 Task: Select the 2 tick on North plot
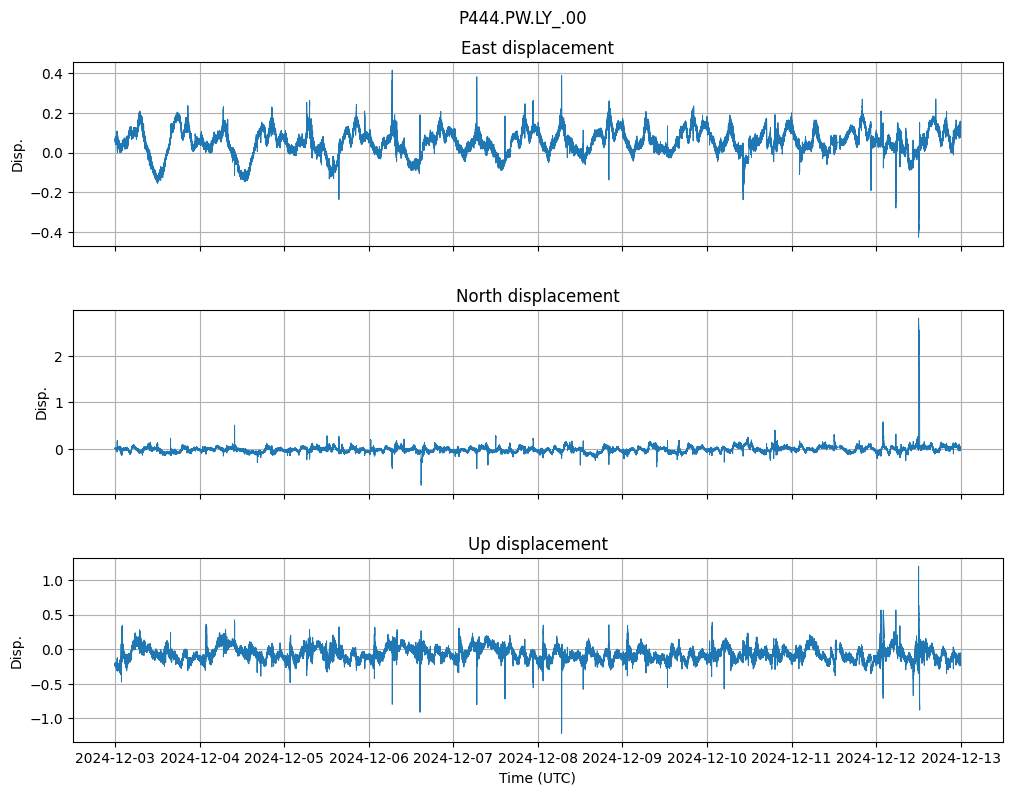point(59,357)
